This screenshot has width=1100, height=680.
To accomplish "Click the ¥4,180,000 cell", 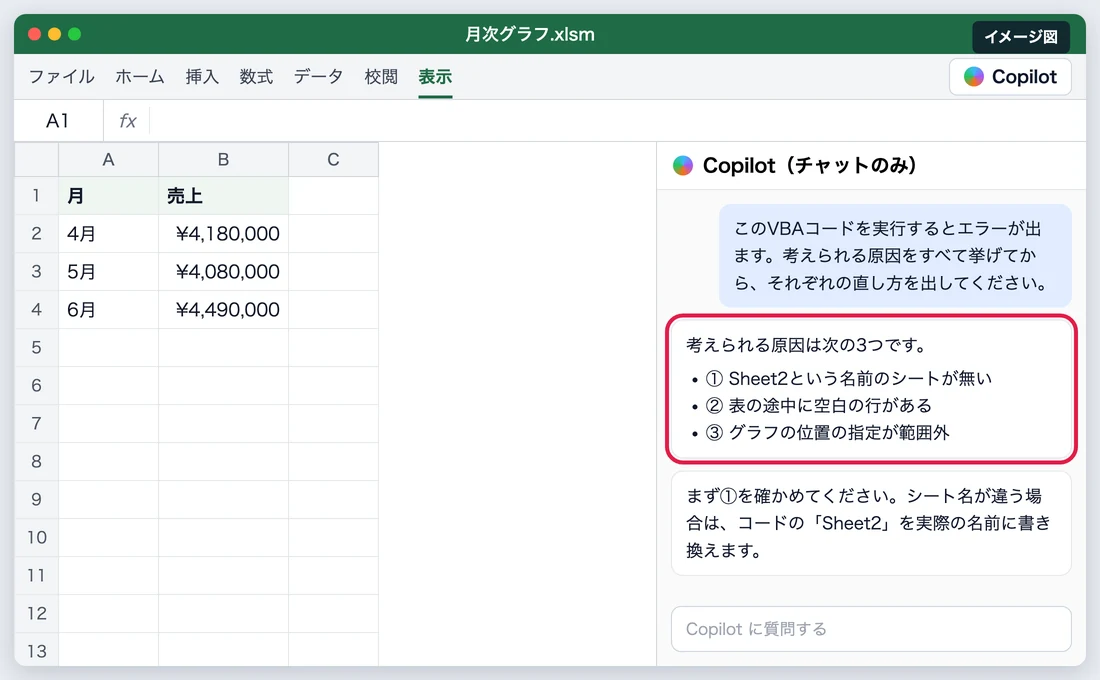I will (223, 233).
